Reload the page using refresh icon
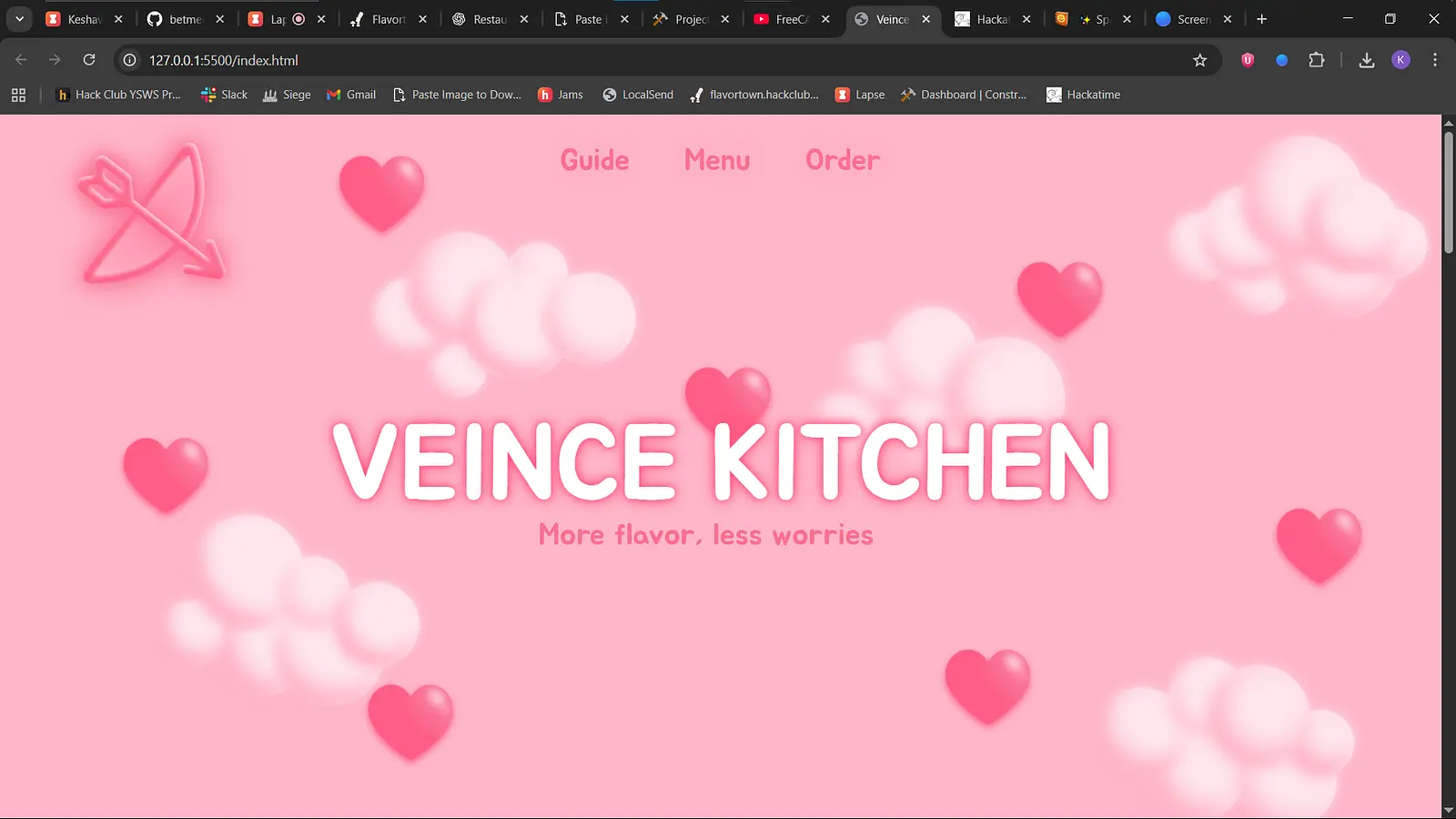This screenshot has width=1456, height=819. (x=89, y=60)
